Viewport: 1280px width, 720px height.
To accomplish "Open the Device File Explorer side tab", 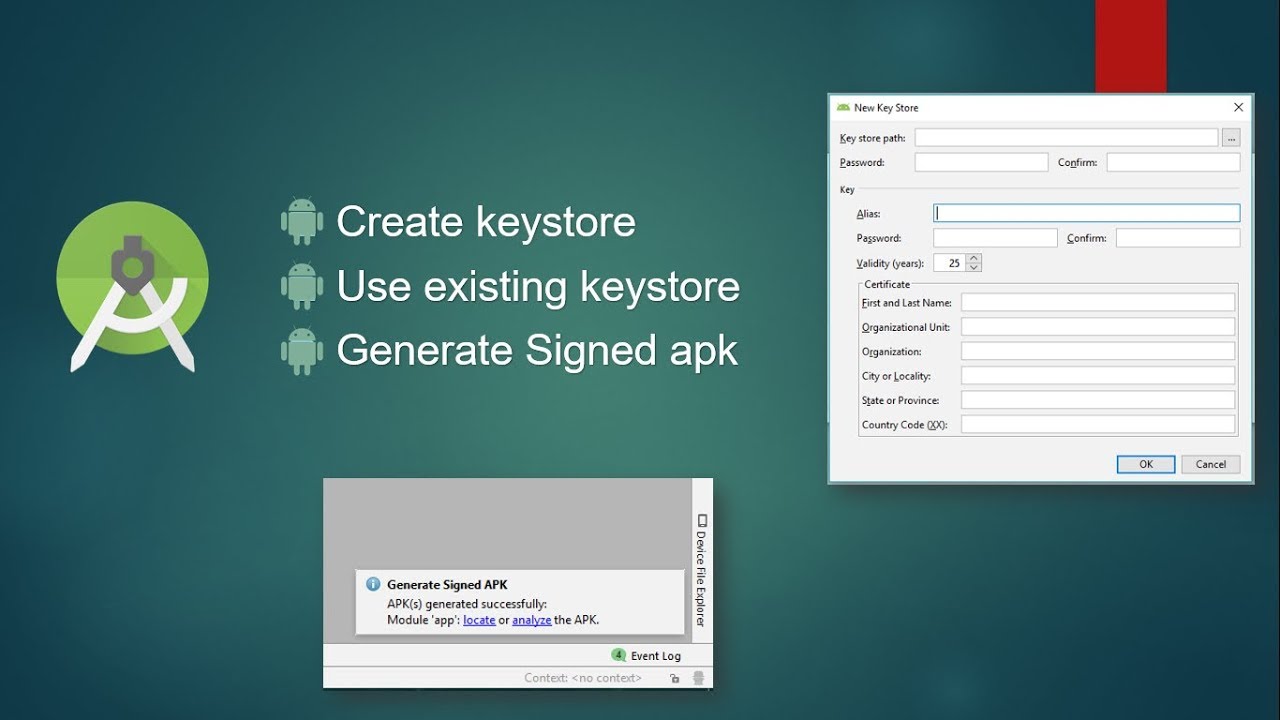I will coord(702,570).
